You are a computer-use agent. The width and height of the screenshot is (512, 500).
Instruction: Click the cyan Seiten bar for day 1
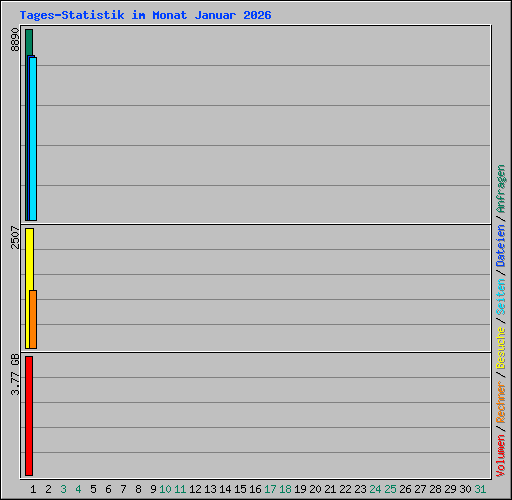[33, 139]
